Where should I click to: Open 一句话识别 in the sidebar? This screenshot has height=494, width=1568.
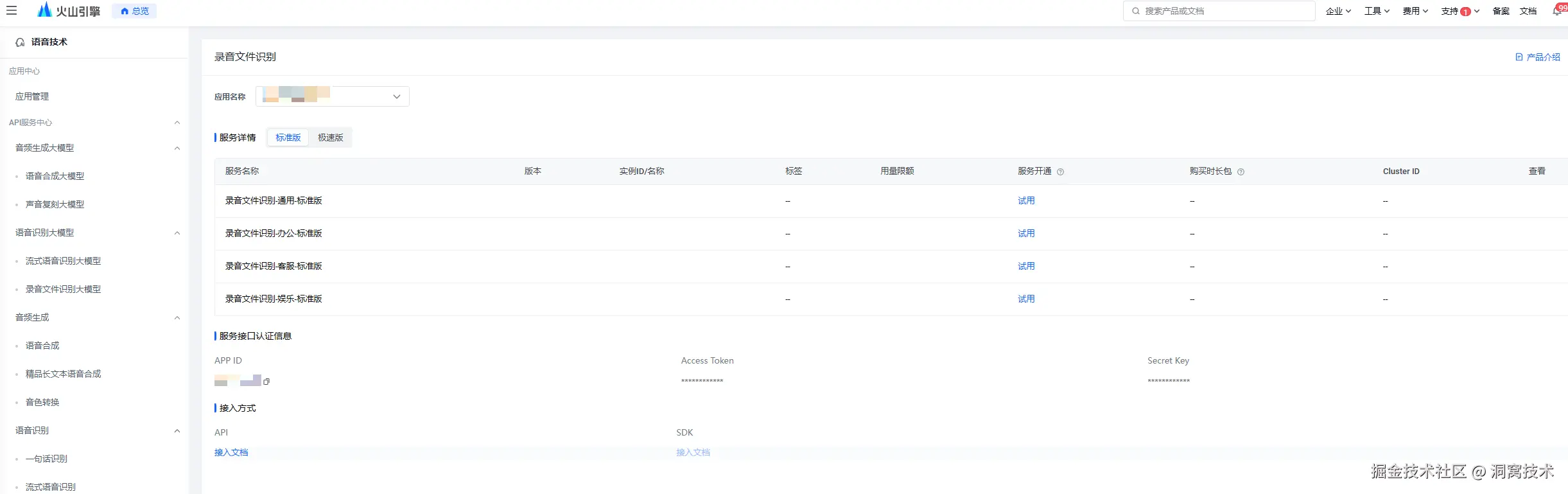(x=46, y=459)
